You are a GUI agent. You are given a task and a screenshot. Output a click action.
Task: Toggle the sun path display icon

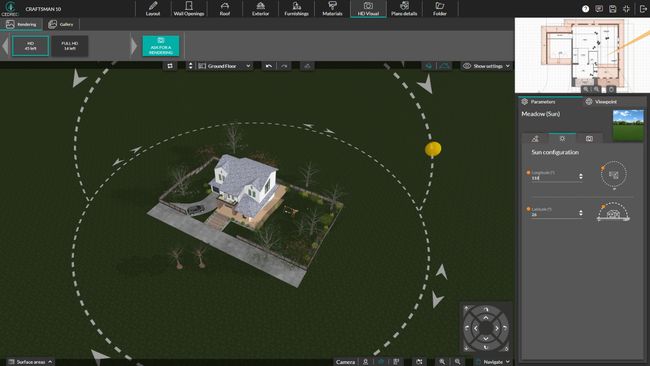coord(429,66)
